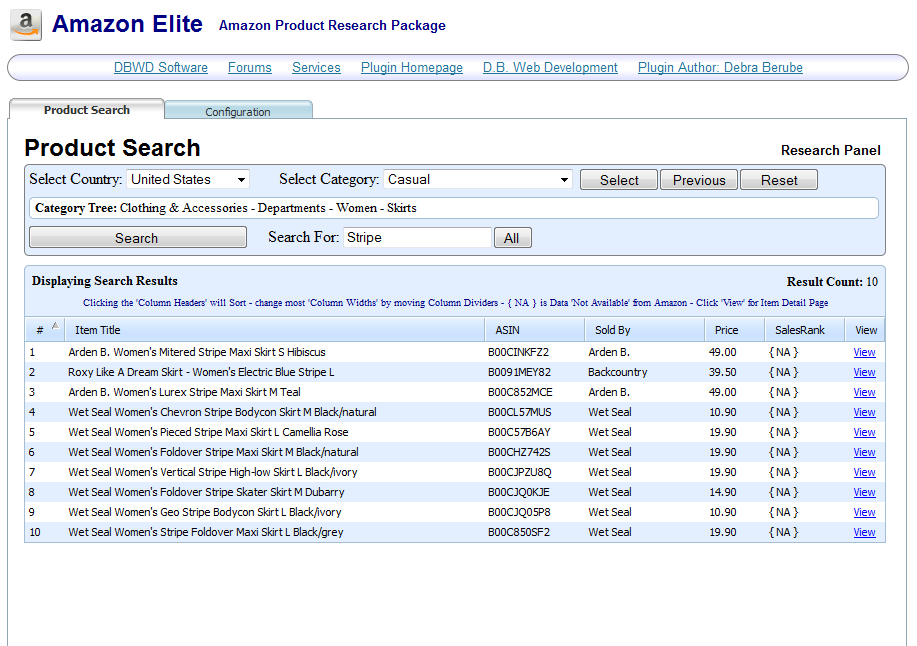The width and height of the screenshot is (917, 646).
Task: Click the 39.50 price cell
Action: click(x=722, y=372)
